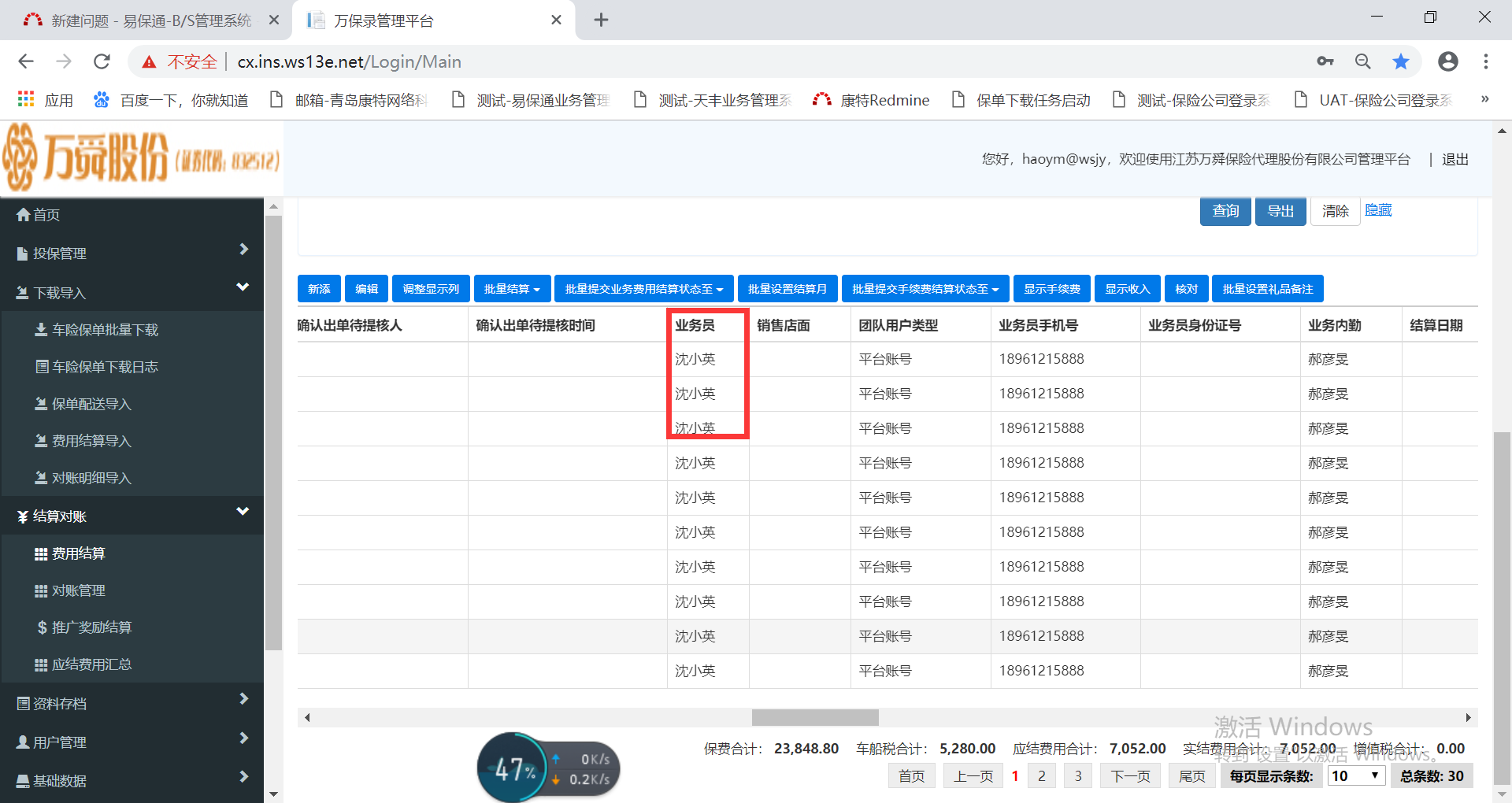The height and width of the screenshot is (803, 1512).
Task: Open the 每页显示条数 page size dropdown
Action: [x=1355, y=776]
